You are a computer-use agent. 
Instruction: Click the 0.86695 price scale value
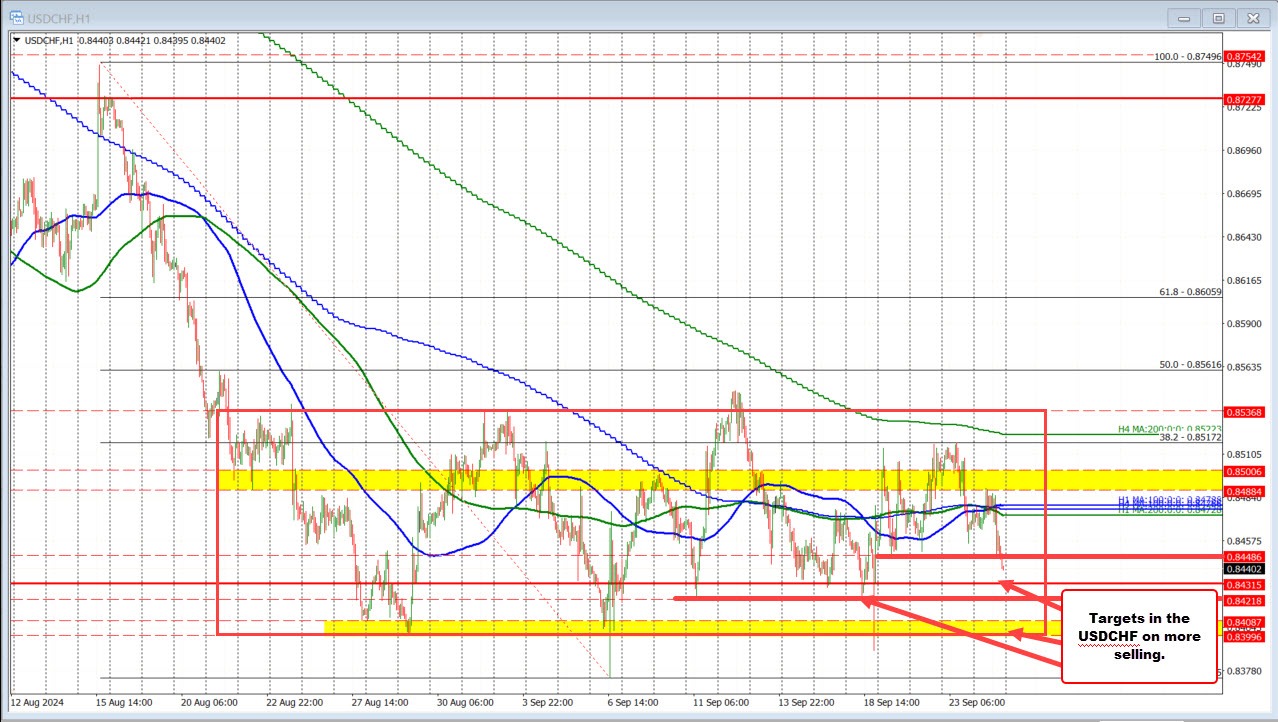click(x=1246, y=194)
